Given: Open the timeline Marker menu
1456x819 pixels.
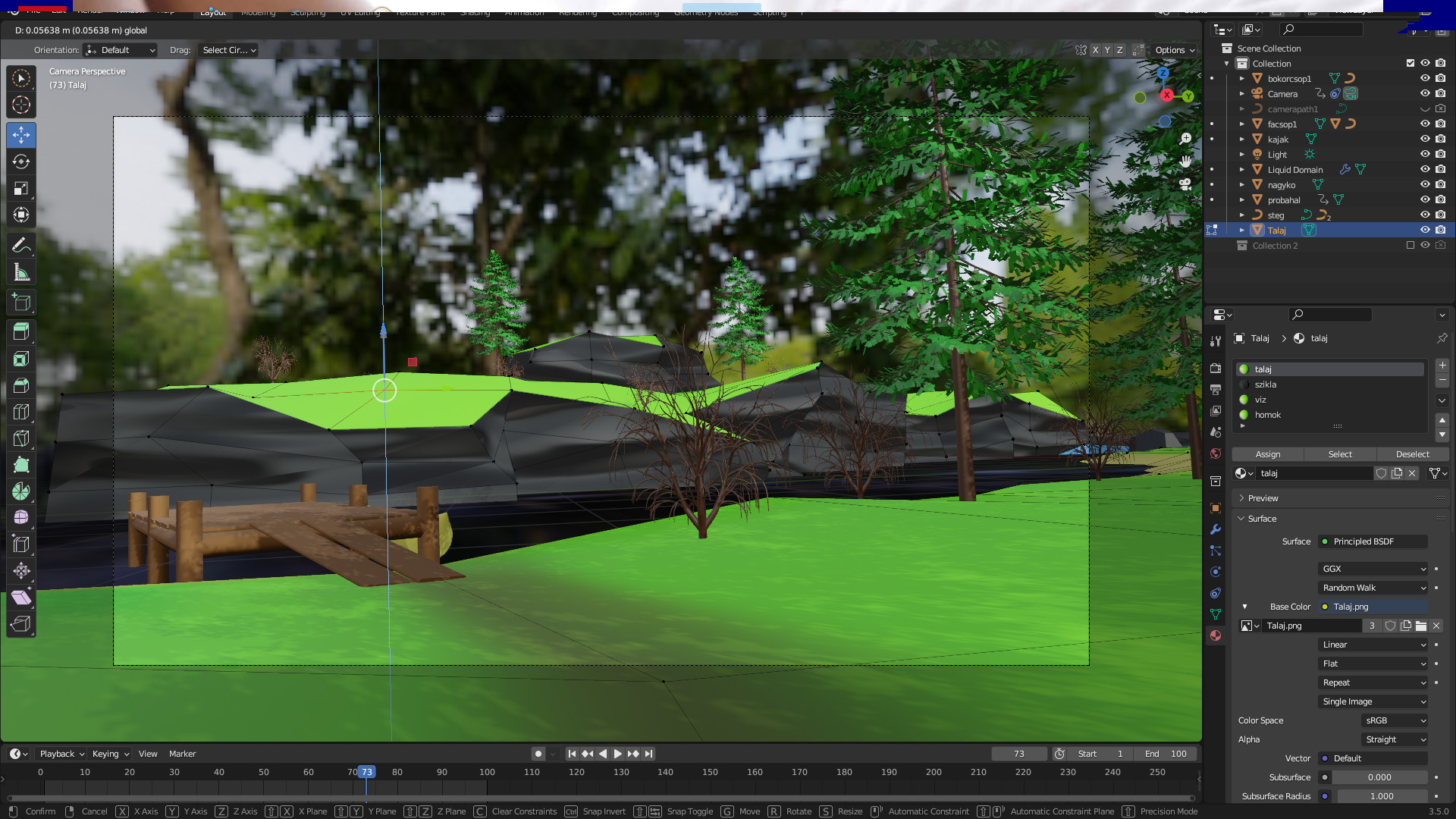Looking at the screenshot, I should tap(182, 754).
